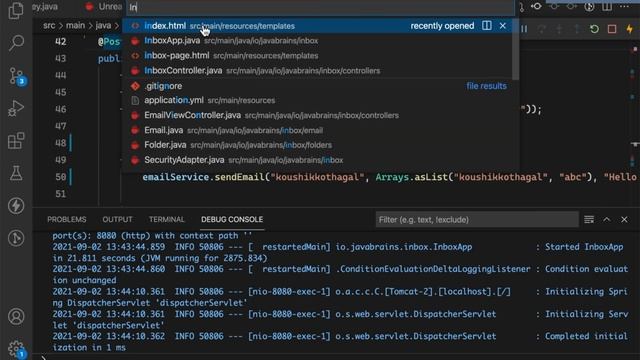Select application.yml result
Screen dimensions: 640x360
point(318,100)
